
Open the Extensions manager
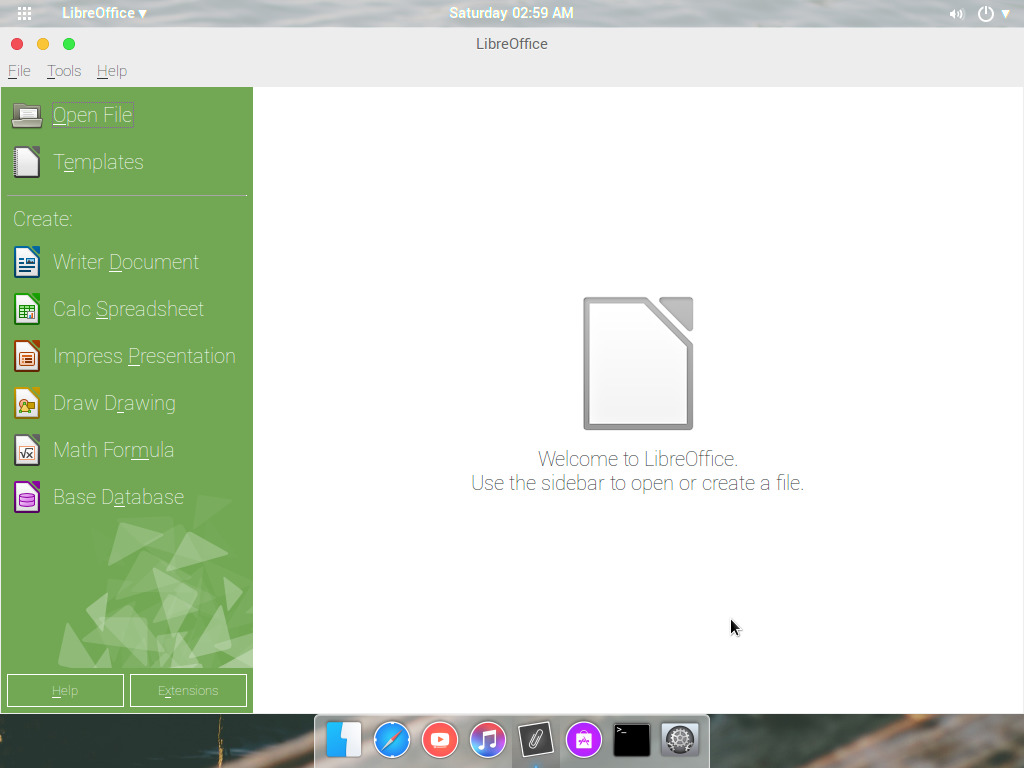point(188,690)
